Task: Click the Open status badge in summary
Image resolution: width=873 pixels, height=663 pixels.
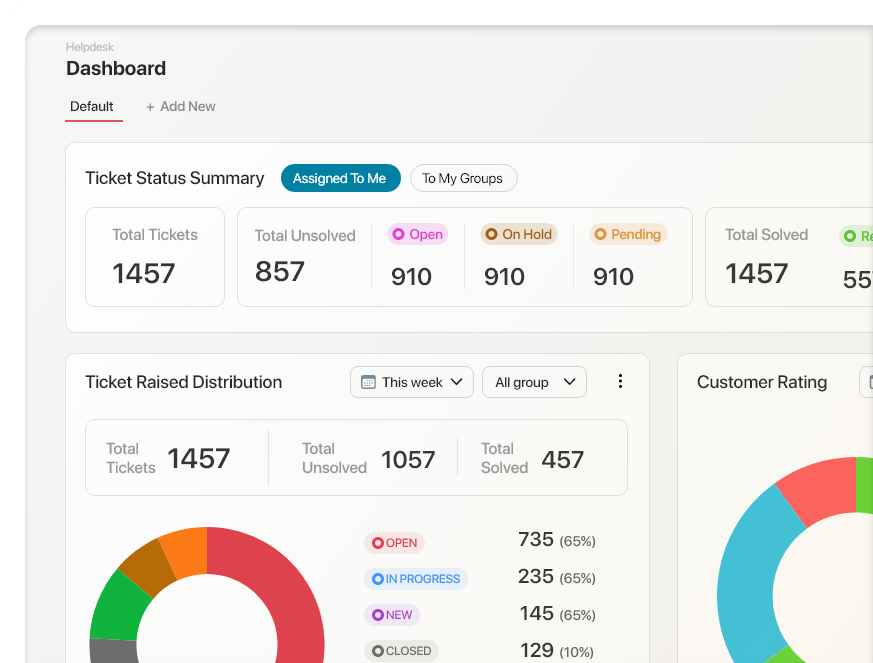Action: [418, 234]
